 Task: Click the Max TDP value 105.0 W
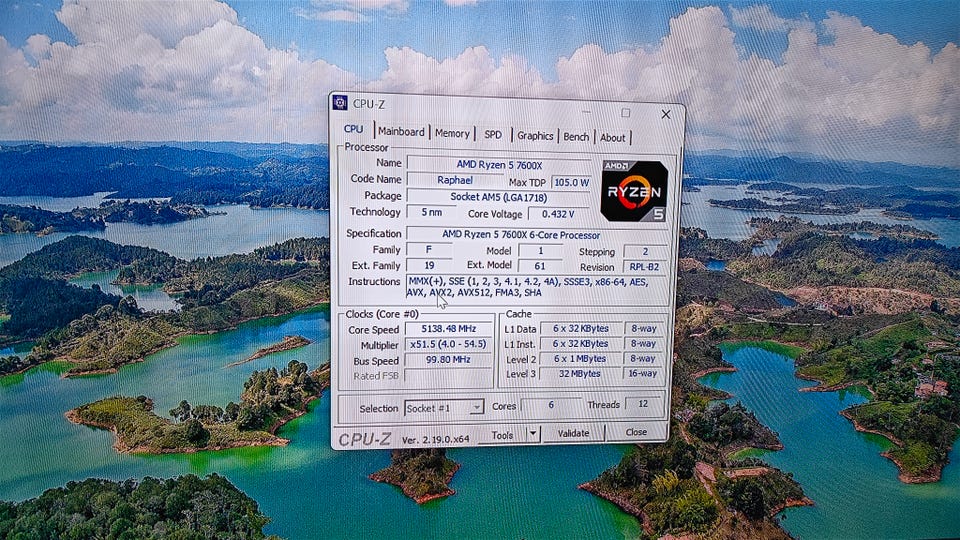tap(571, 182)
